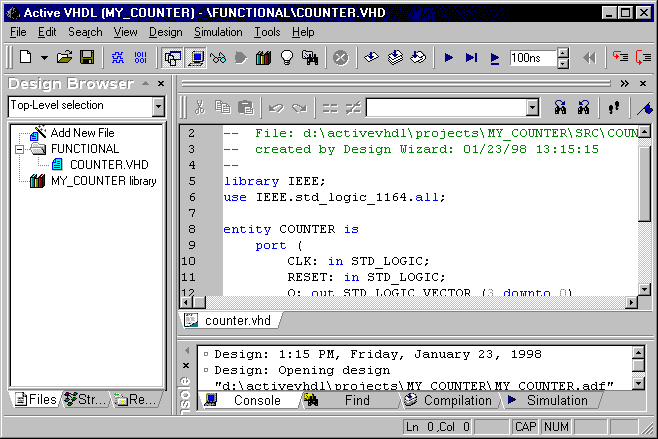Toggle the Design Browser window button

coord(173,58)
